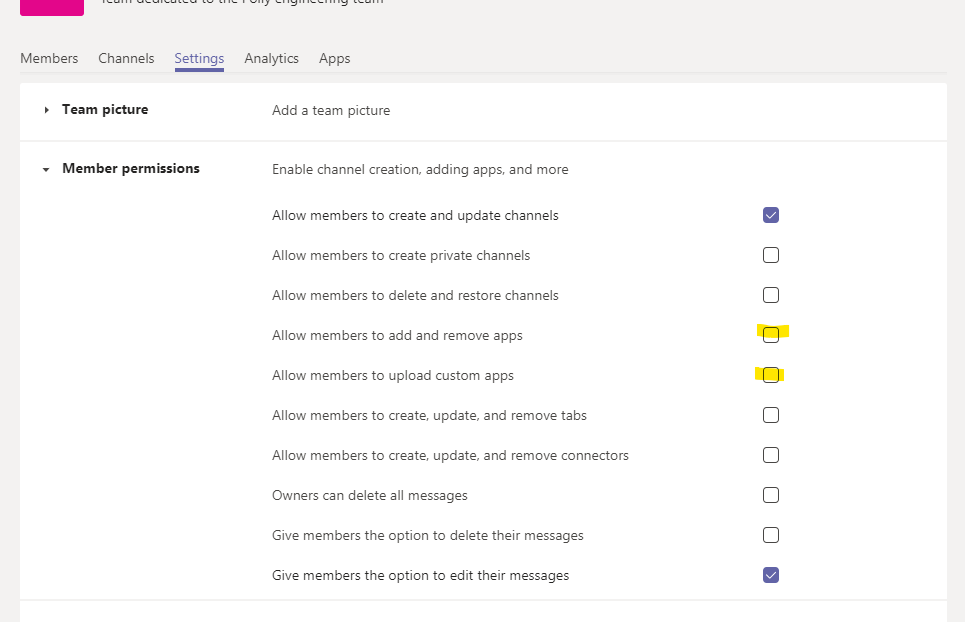Image resolution: width=965 pixels, height=622 pixels.
Task: Enable Allow members to add and remove apps
Action: pyautogui.click(x=770, y=335)
